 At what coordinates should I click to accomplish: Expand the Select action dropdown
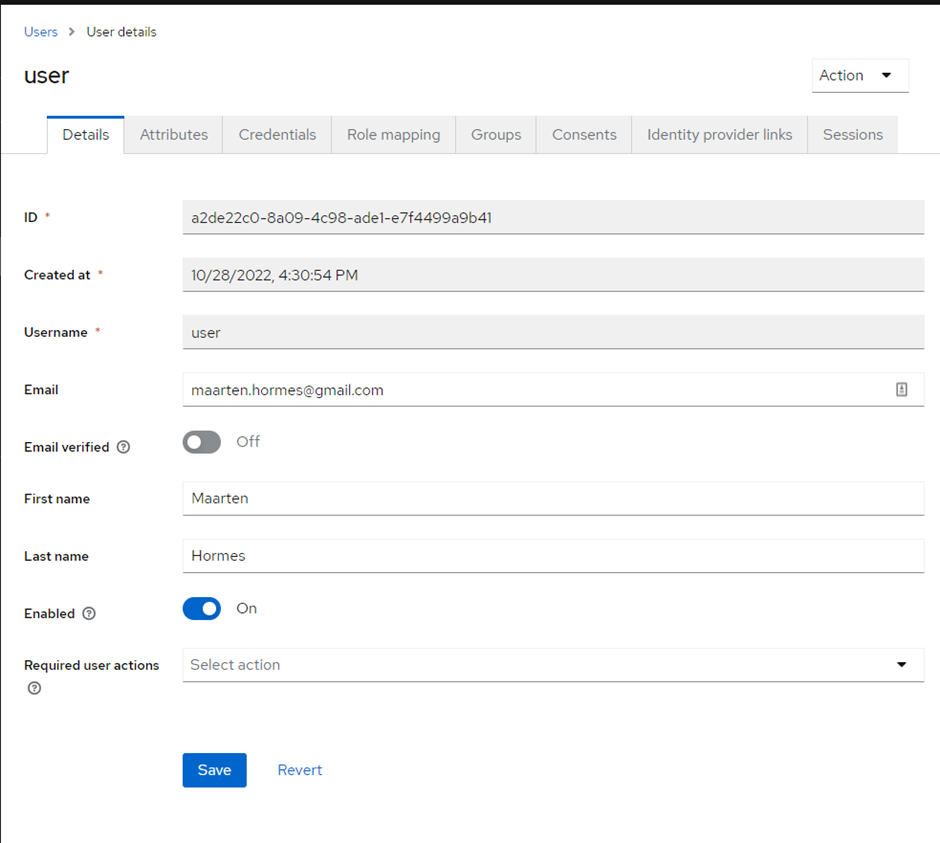click(x=552, y=665)
